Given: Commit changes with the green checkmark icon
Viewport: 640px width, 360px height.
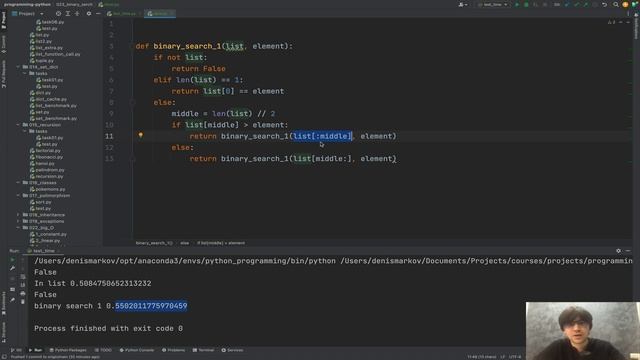Looking at the screenshot, I should click(576, 4).
